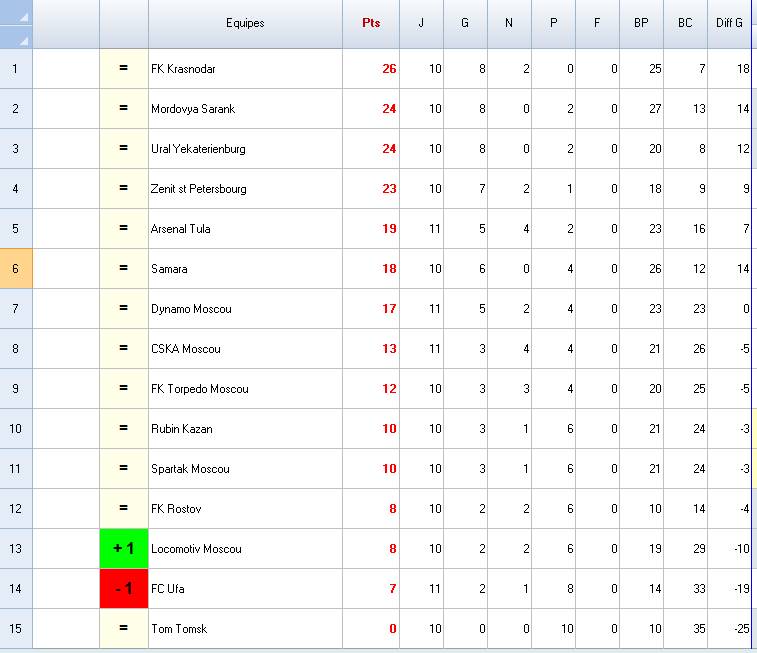Click the red -1 movement cell
The image size is (757, 653).
[124, 589]
